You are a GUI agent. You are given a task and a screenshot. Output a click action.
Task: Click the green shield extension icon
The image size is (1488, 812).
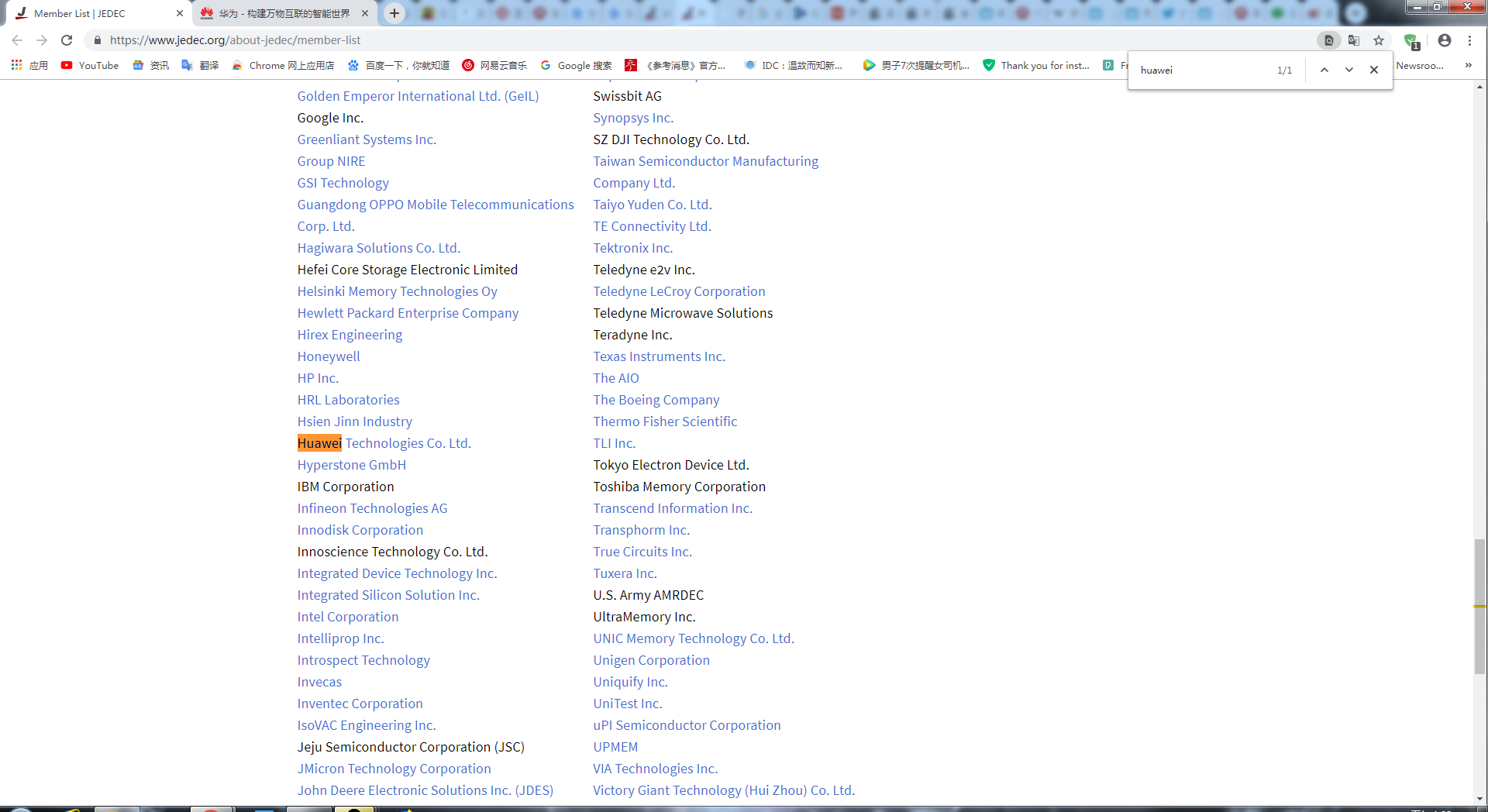tap(1410, 40)
